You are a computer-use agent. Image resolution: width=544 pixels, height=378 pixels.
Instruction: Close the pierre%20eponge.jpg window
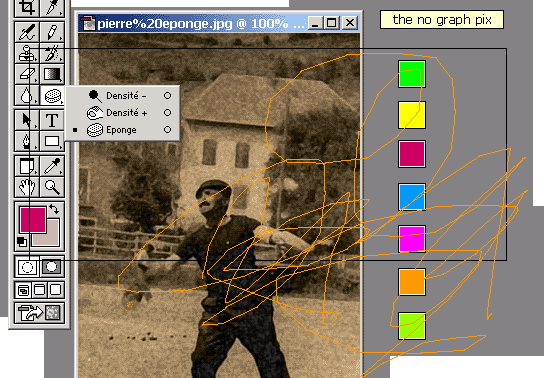350,23
